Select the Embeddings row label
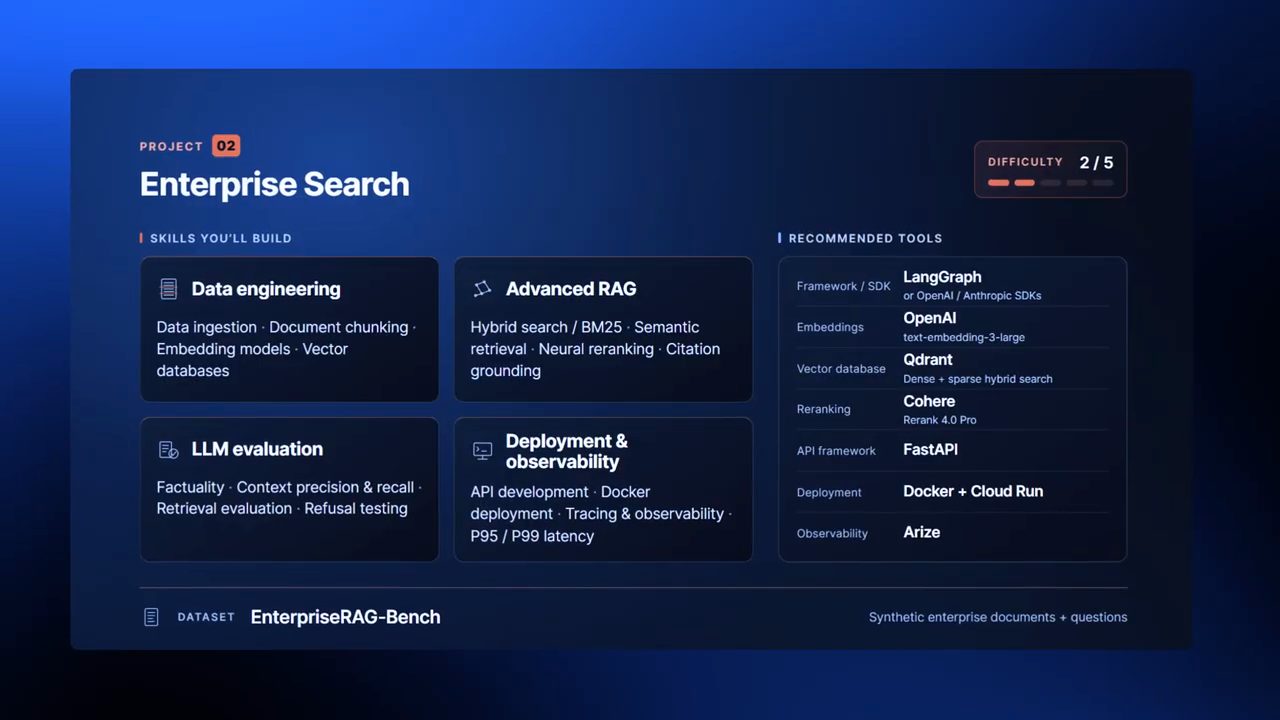This screenshot has height=720, width=1280. coord(830,327)
